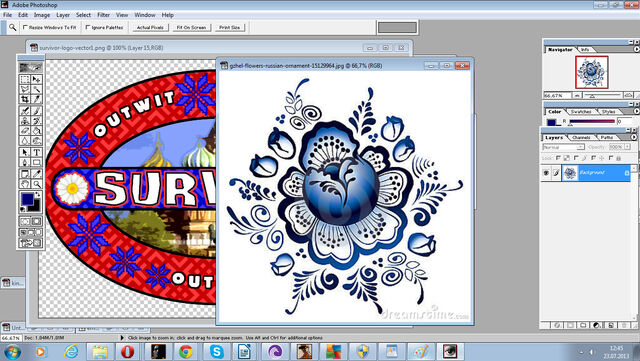Open status bar info arrow menu
Screen dimensions: 640x361
(x=122, y=338)
